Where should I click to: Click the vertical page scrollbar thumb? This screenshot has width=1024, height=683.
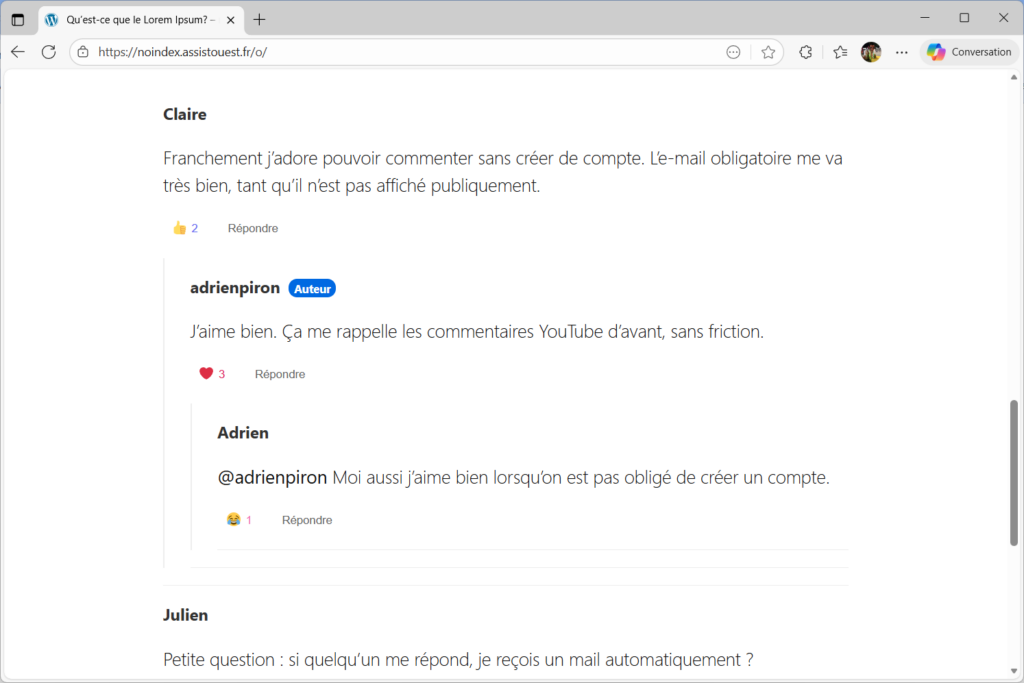(x=1014, y=472)
